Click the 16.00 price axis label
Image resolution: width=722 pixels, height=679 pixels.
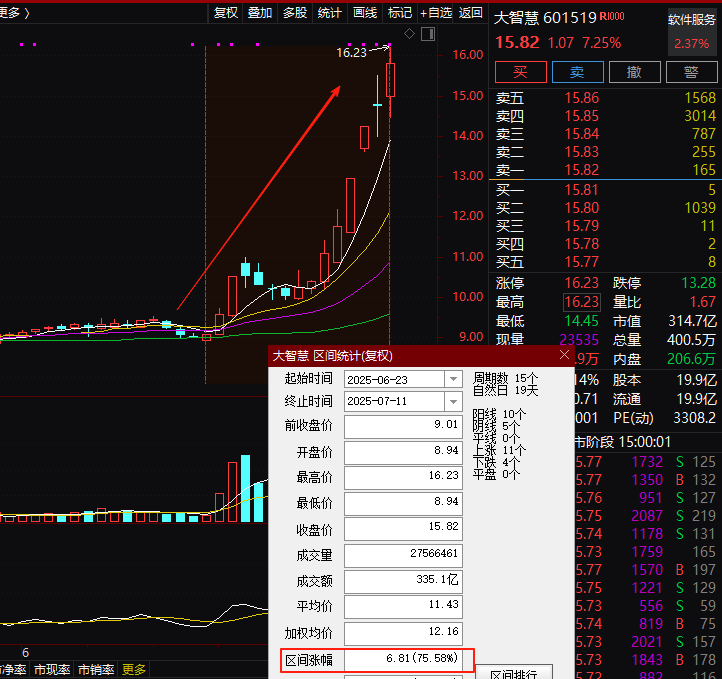point(468,55)
